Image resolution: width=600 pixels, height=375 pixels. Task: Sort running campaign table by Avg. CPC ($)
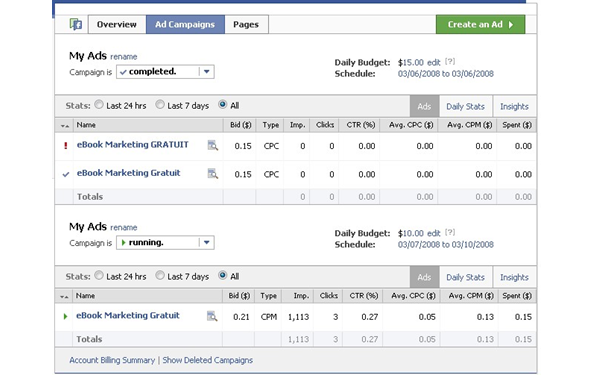[x=413, y=296]
